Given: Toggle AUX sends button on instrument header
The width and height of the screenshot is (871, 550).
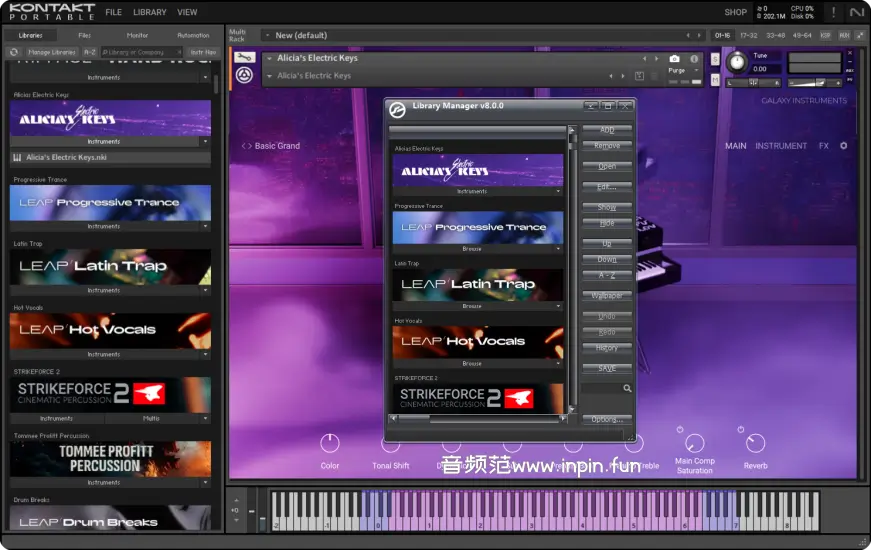Looking at the screenshot, I should (x=849, y=71).
